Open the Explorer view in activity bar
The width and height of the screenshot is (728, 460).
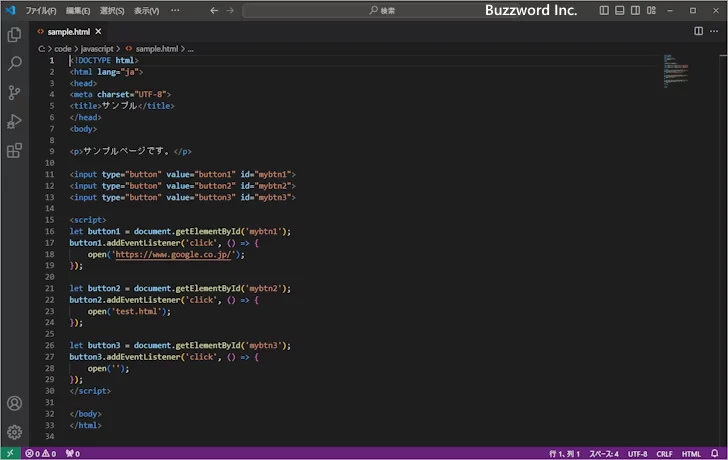pos(14,34)
